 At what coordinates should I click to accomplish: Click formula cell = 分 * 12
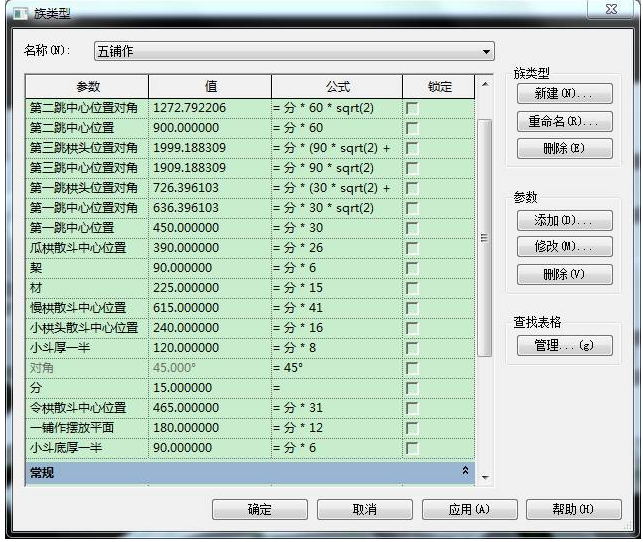[337, 428]
